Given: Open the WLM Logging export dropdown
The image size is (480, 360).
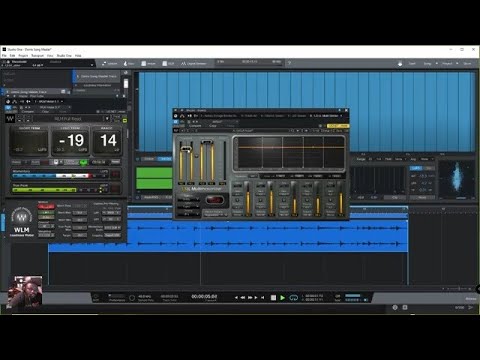Looking at the screenshot, I should pos(112,235).
